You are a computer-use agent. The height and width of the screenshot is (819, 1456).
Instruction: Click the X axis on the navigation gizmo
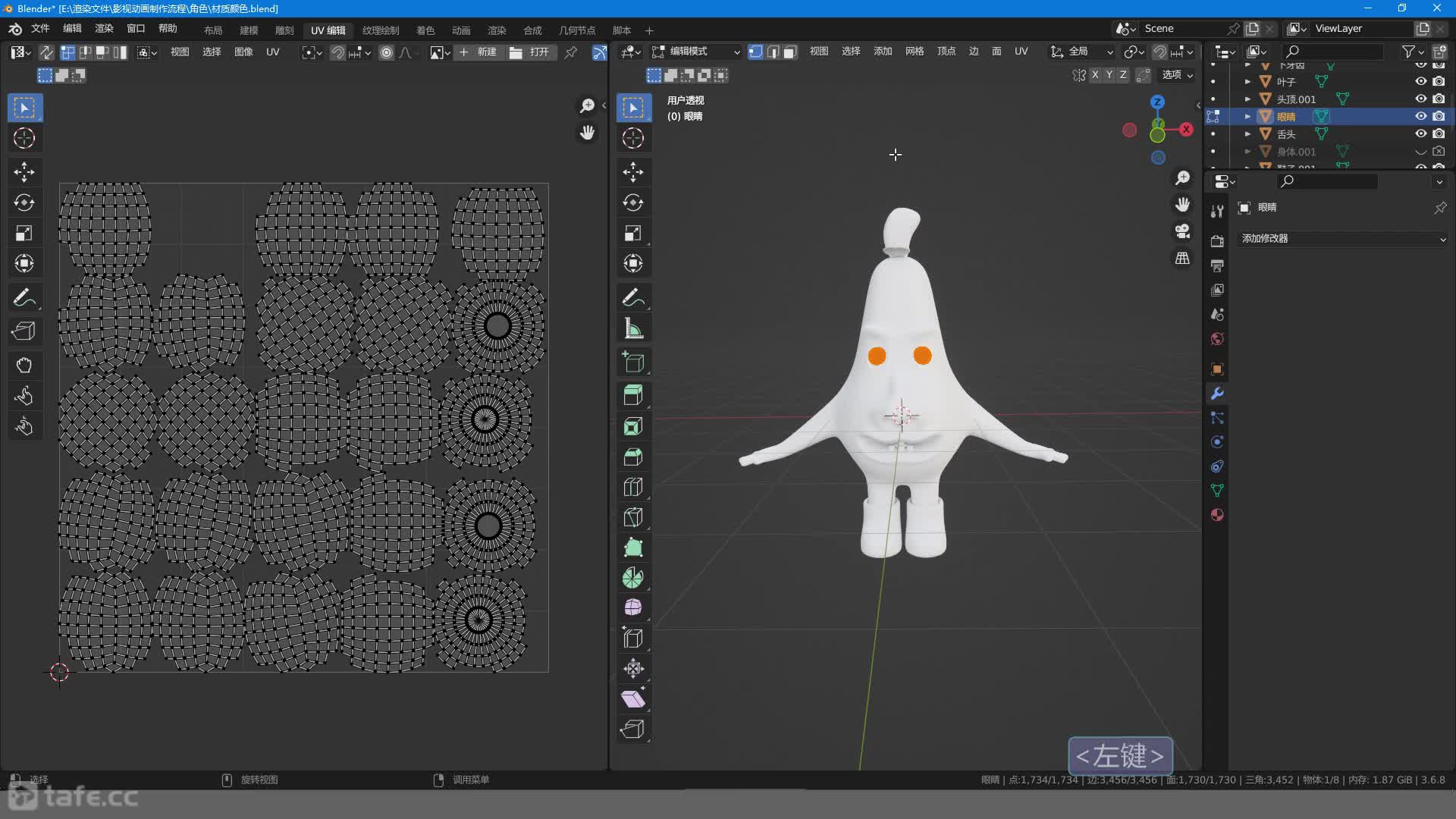point(1187,130)
